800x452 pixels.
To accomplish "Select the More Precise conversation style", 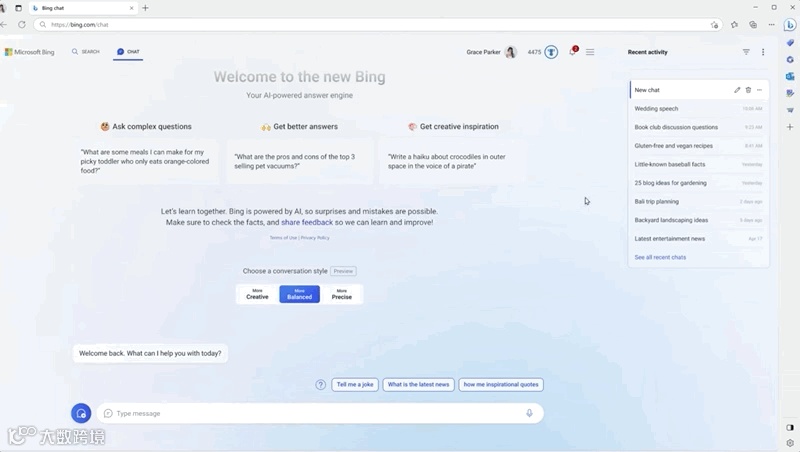I will point(342,294).
